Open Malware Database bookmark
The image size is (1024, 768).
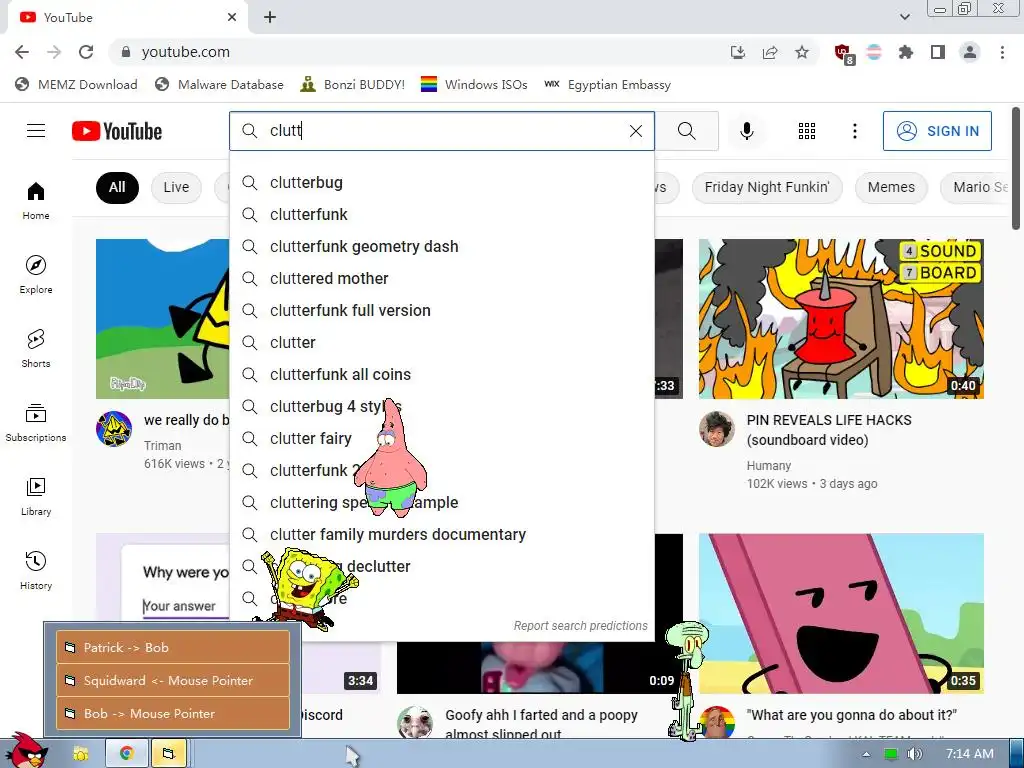[219, 85]
